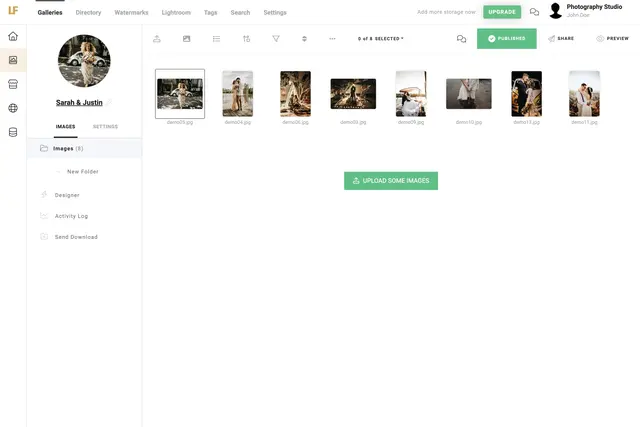Viewport: 640px width, 427px height.
Task: Switch to the Settings tab under gallery name
Action: 105,127
